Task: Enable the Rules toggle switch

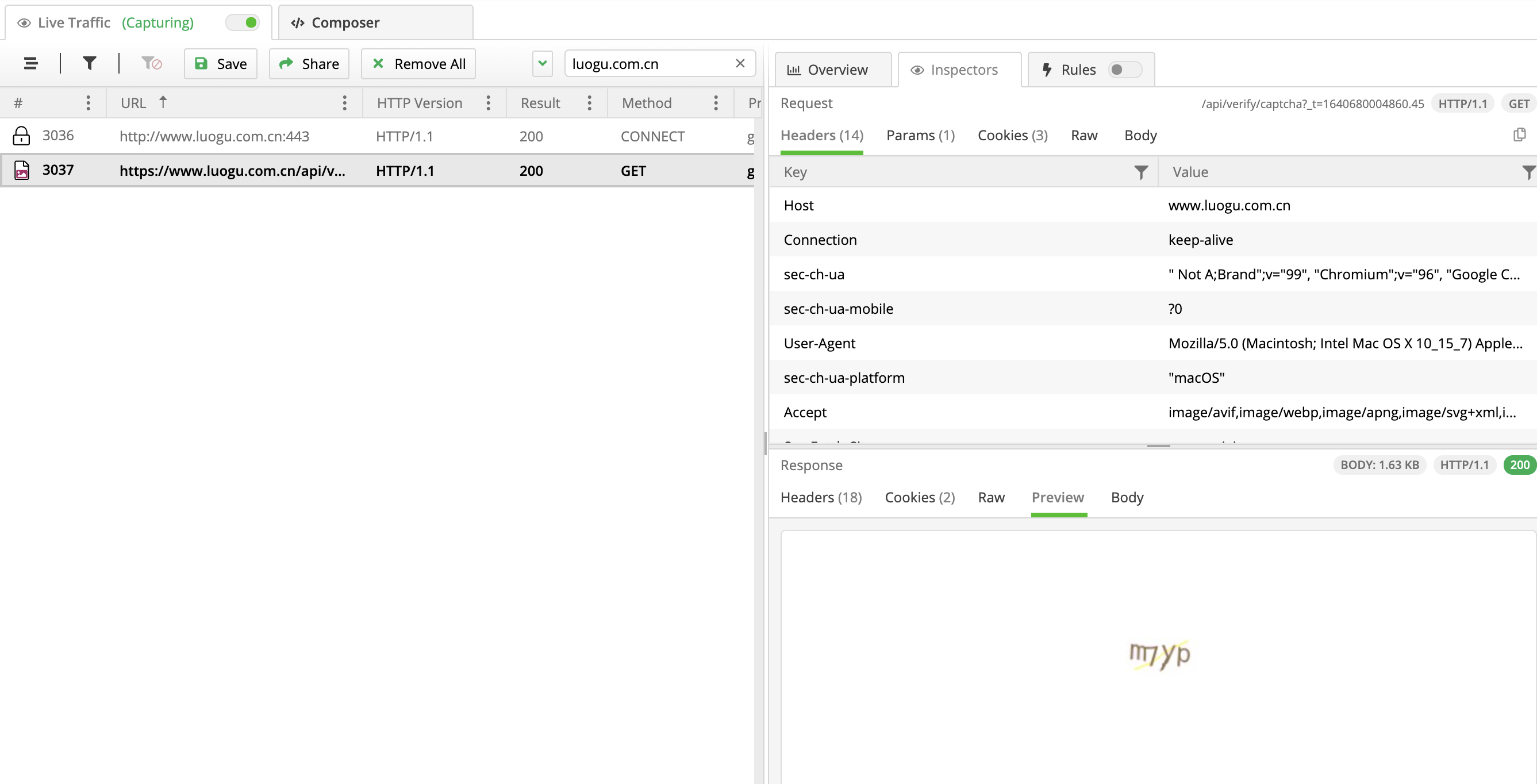Action: [1124, 70]
